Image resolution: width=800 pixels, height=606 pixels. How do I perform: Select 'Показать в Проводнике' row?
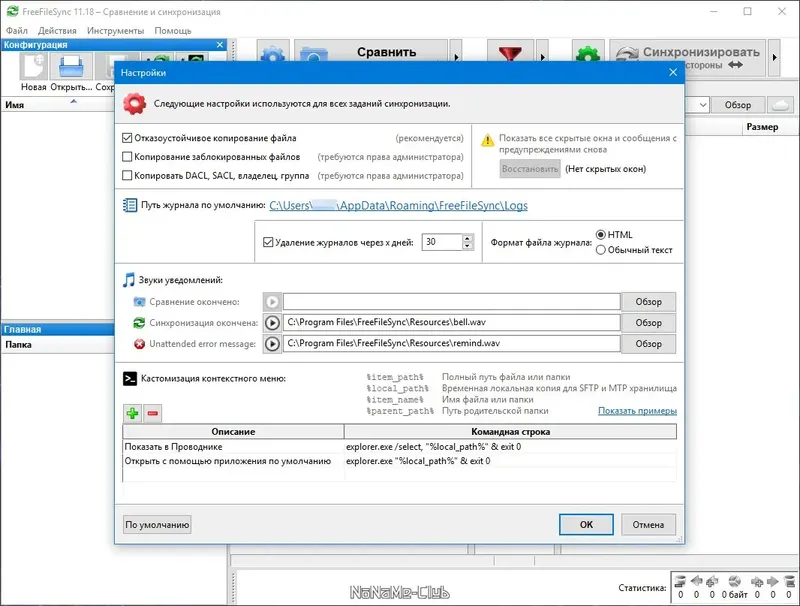[399, 447]
